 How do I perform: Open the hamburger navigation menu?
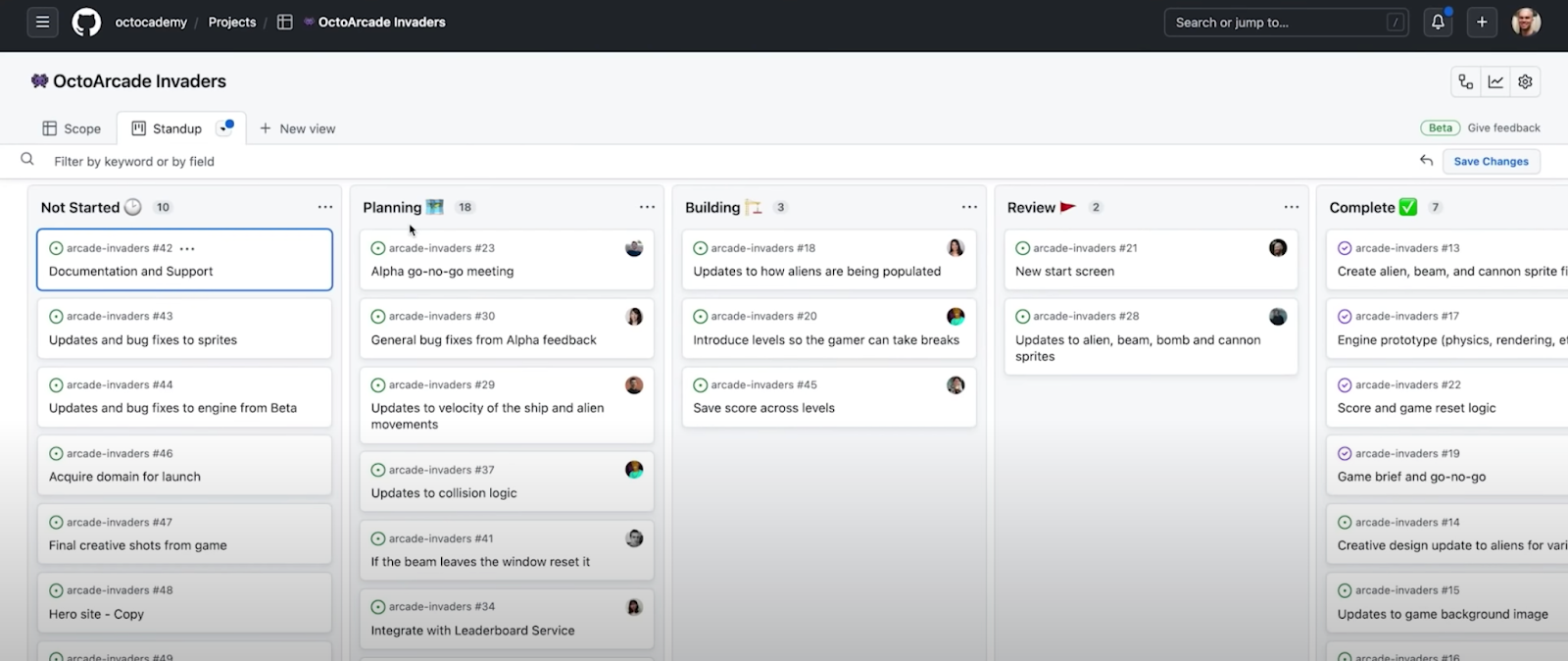click(x=42, y=22)
